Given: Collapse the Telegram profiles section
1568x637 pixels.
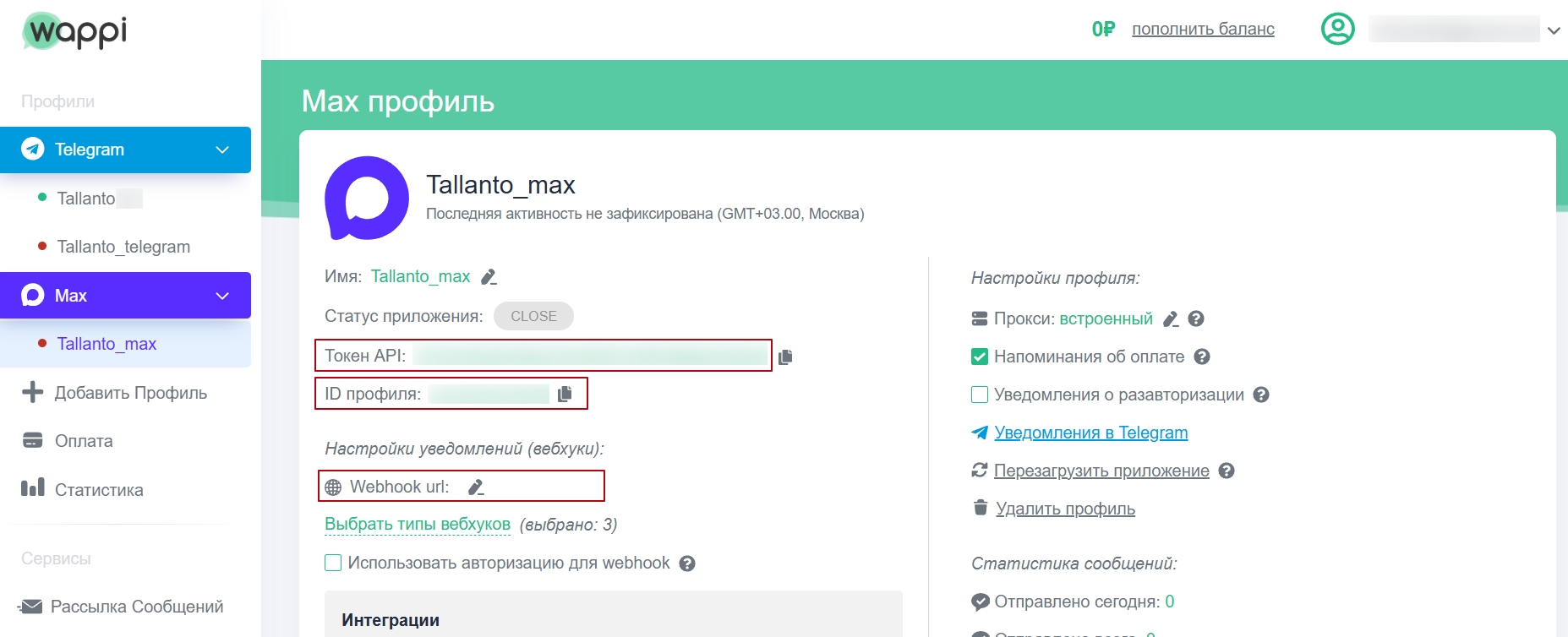Looking at the screenshot, I should [x=222, y=150].
